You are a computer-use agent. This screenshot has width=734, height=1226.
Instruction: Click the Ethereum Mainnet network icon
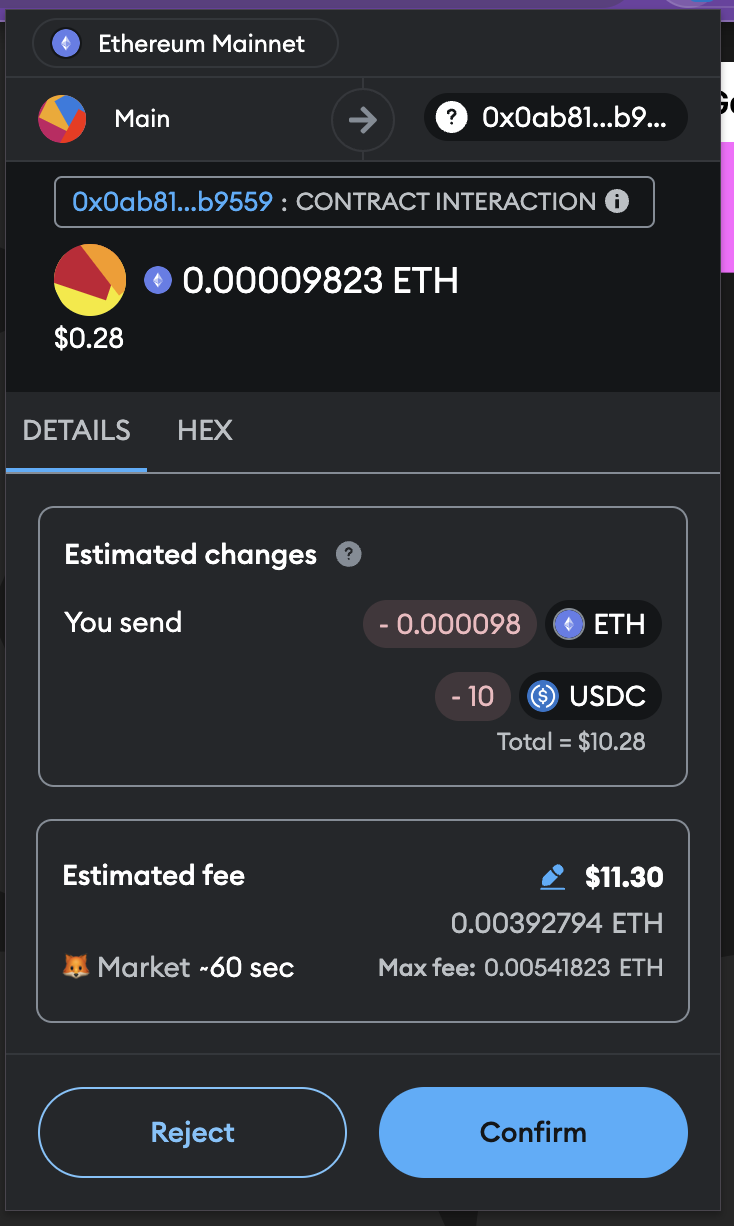(x=66, y=44)
